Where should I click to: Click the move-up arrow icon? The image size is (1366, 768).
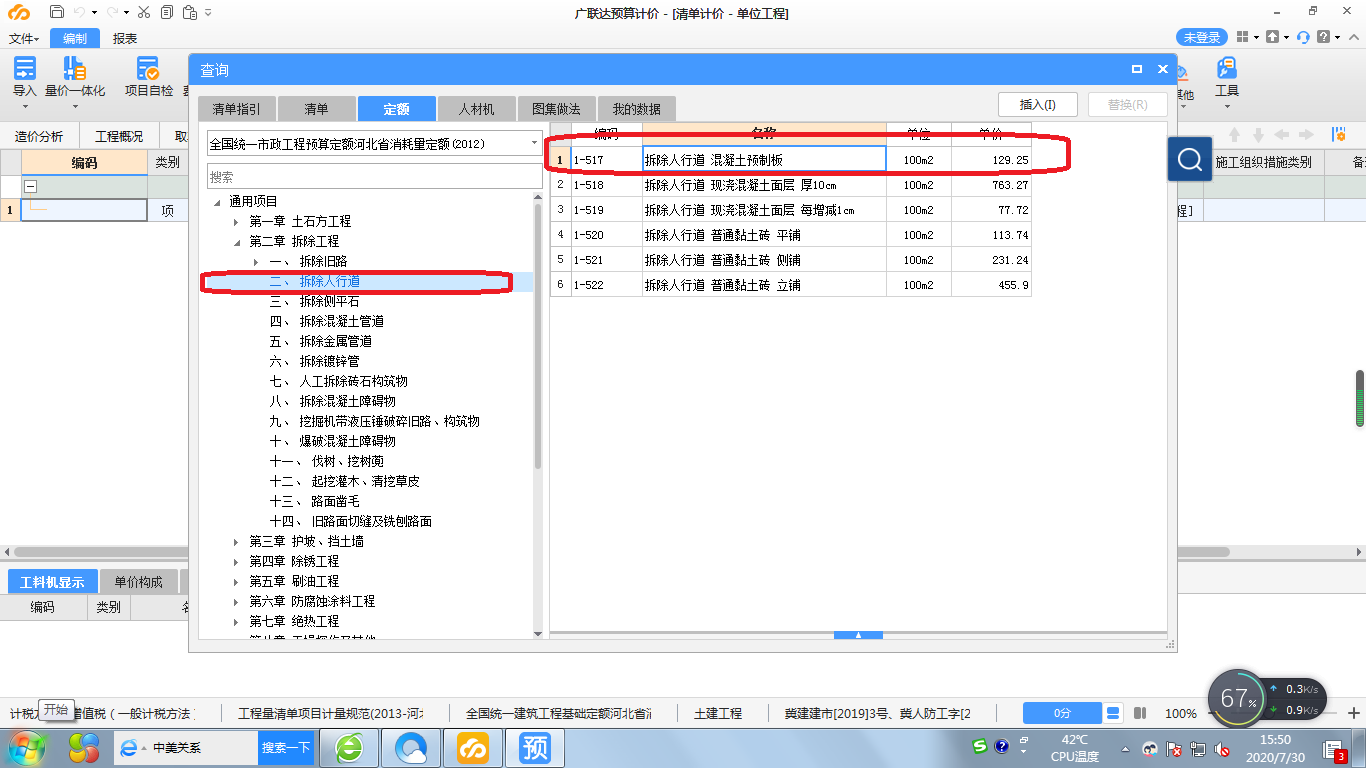1234,135
